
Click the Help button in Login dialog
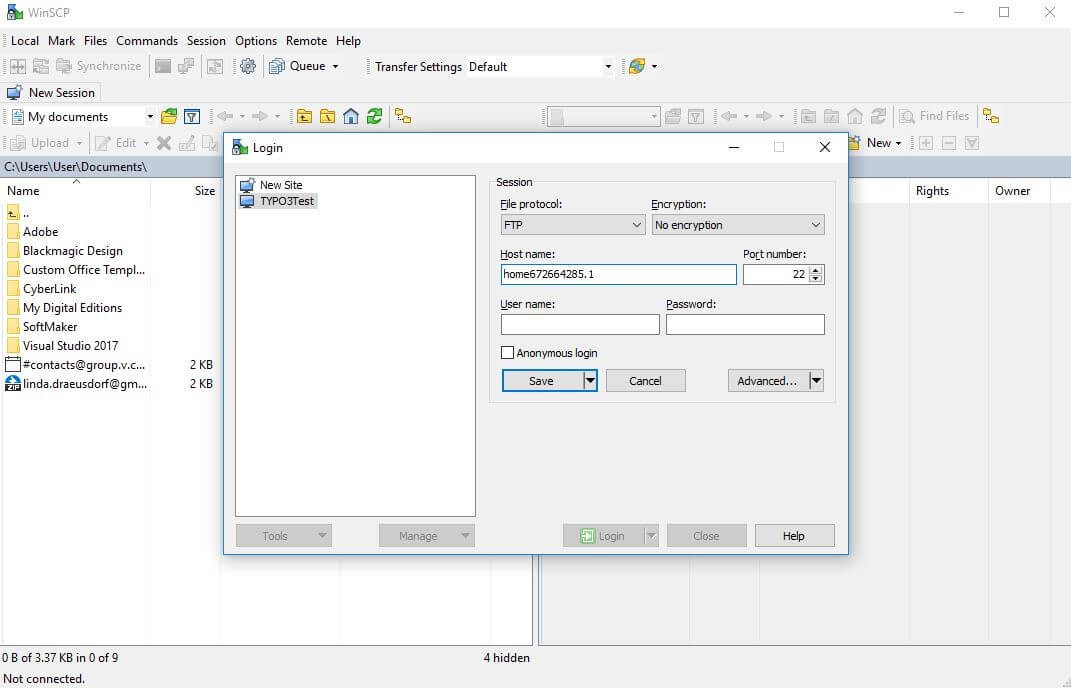(x=794, y=536)
